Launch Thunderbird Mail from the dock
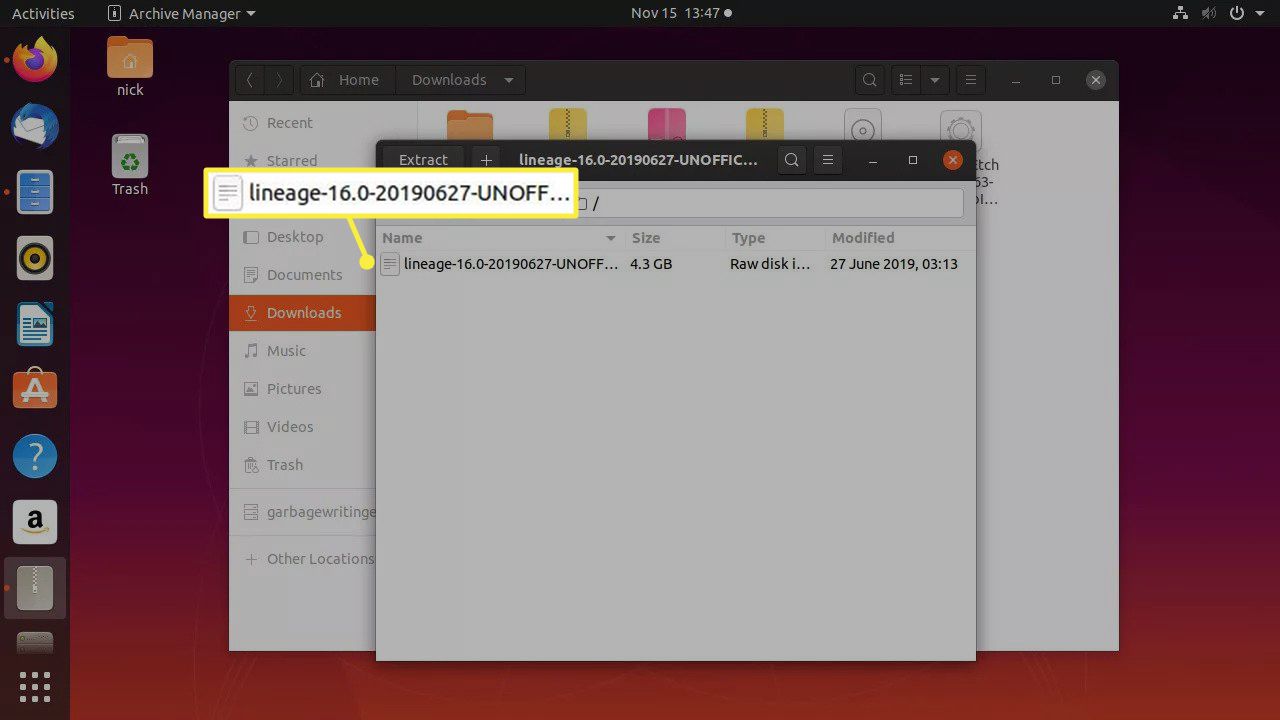Image resolution: width=1280 pixels, height=720 pixels. [x=35, y=126]
